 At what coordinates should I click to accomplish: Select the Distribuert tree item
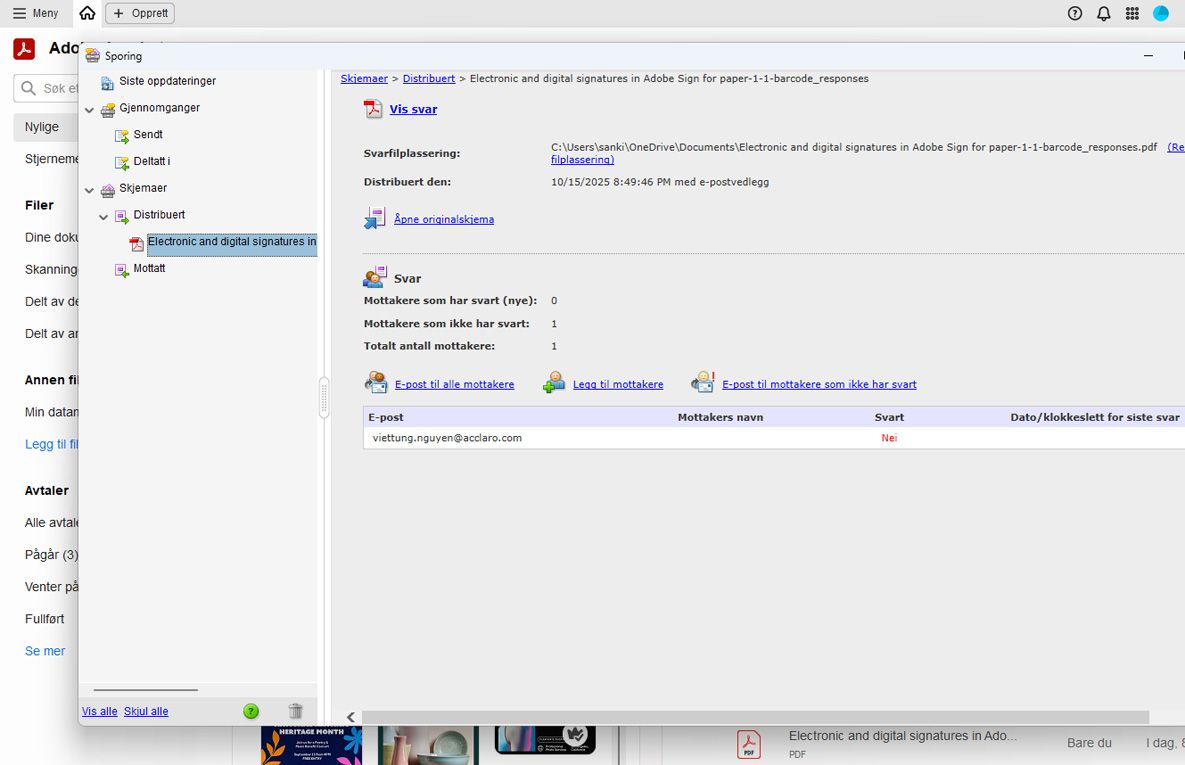[159, 215]
